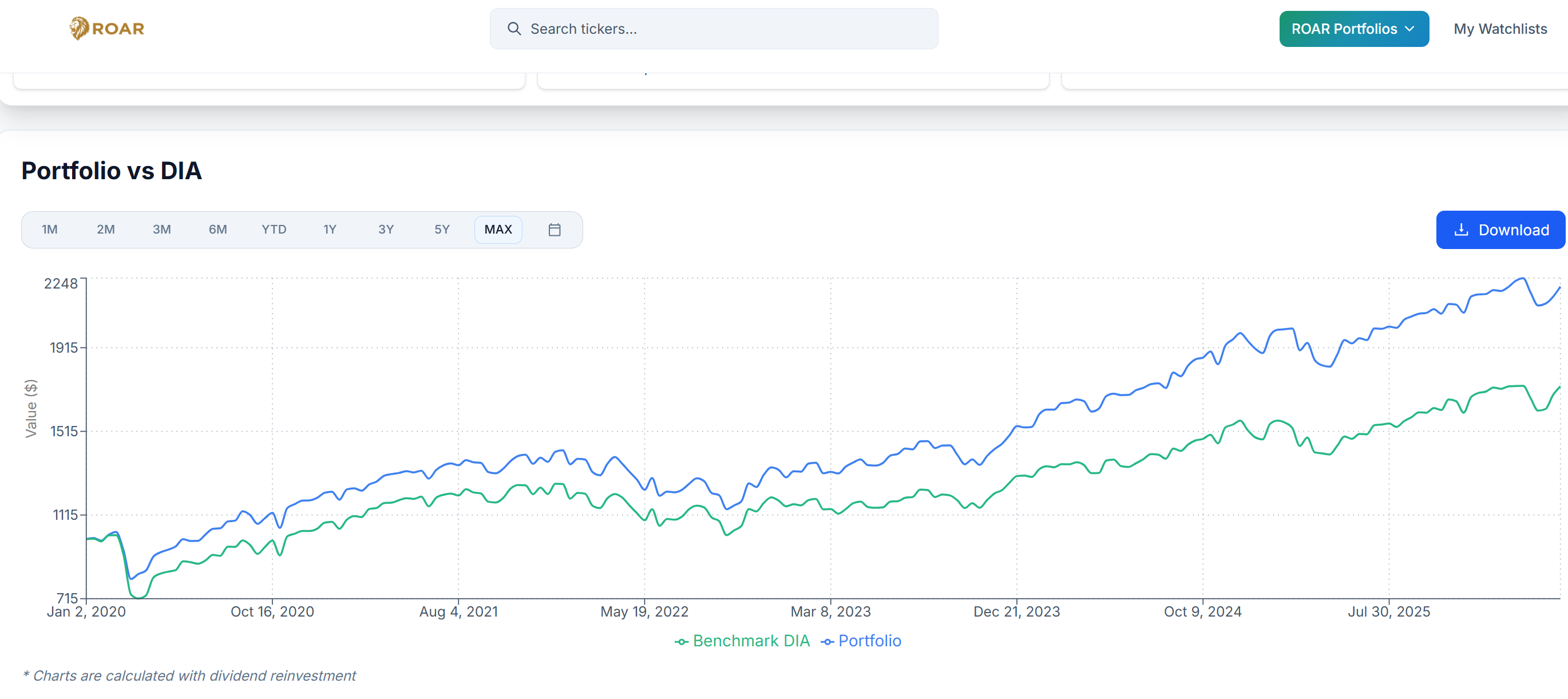Screen dimensions: 1568x699
Task: Select the 2M time range
Action: (x=105, y=230)
